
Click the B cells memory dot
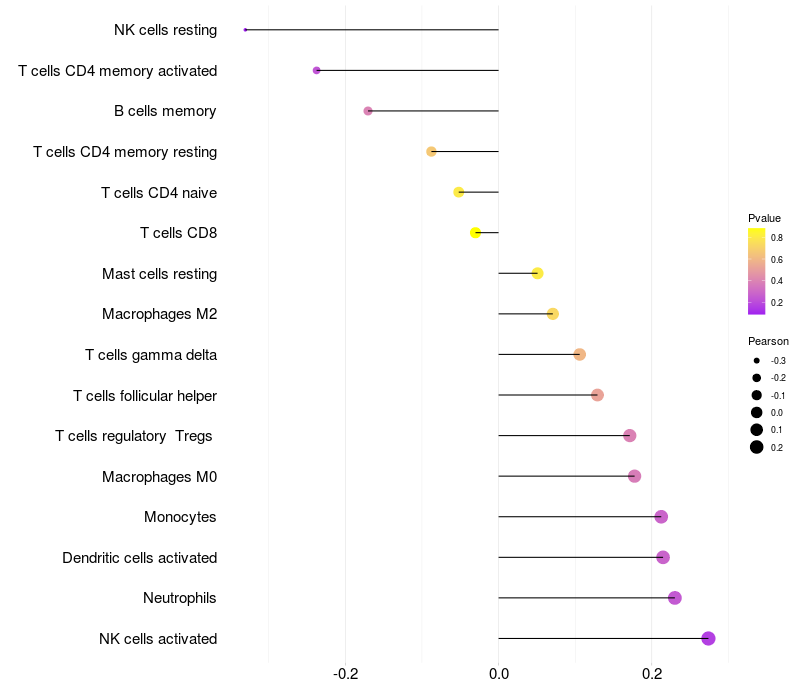(x=368, y=111)
